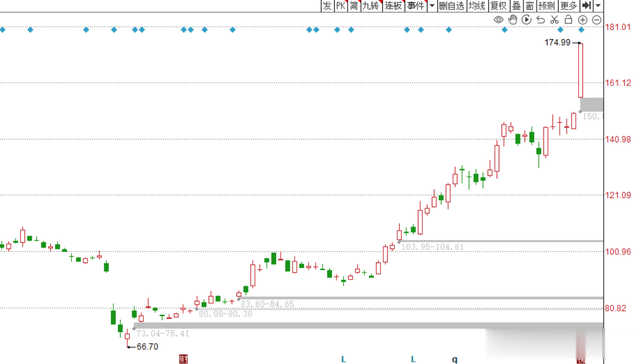The height and width of the screenshot is (364, 640).
Task: Click the 161.12 price axis value
Action: [618, 83]
